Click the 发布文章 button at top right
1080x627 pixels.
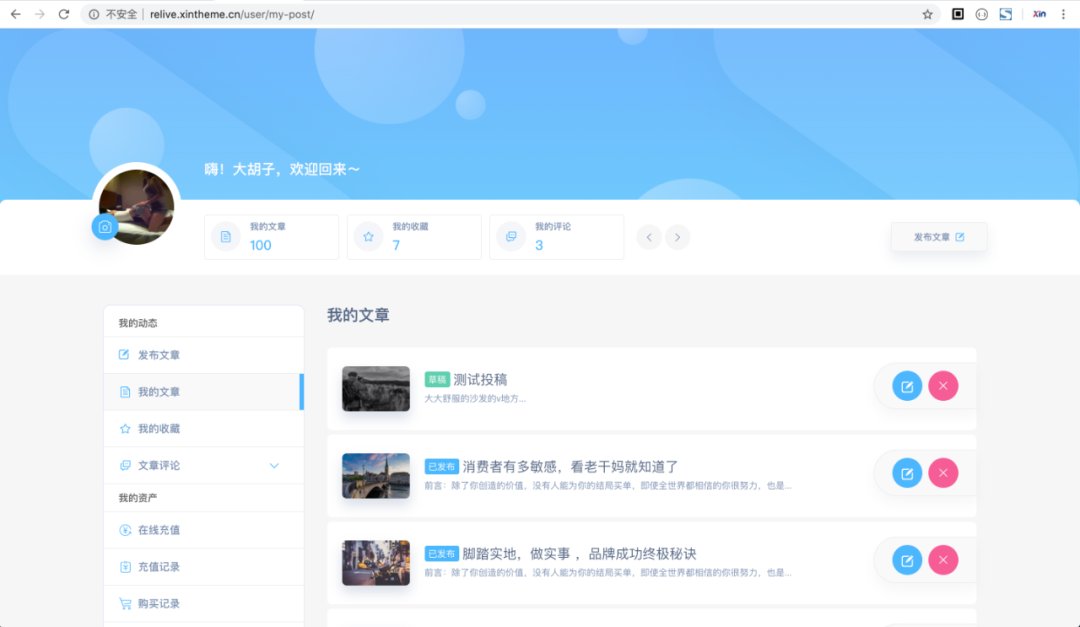[x=938, y=237]
